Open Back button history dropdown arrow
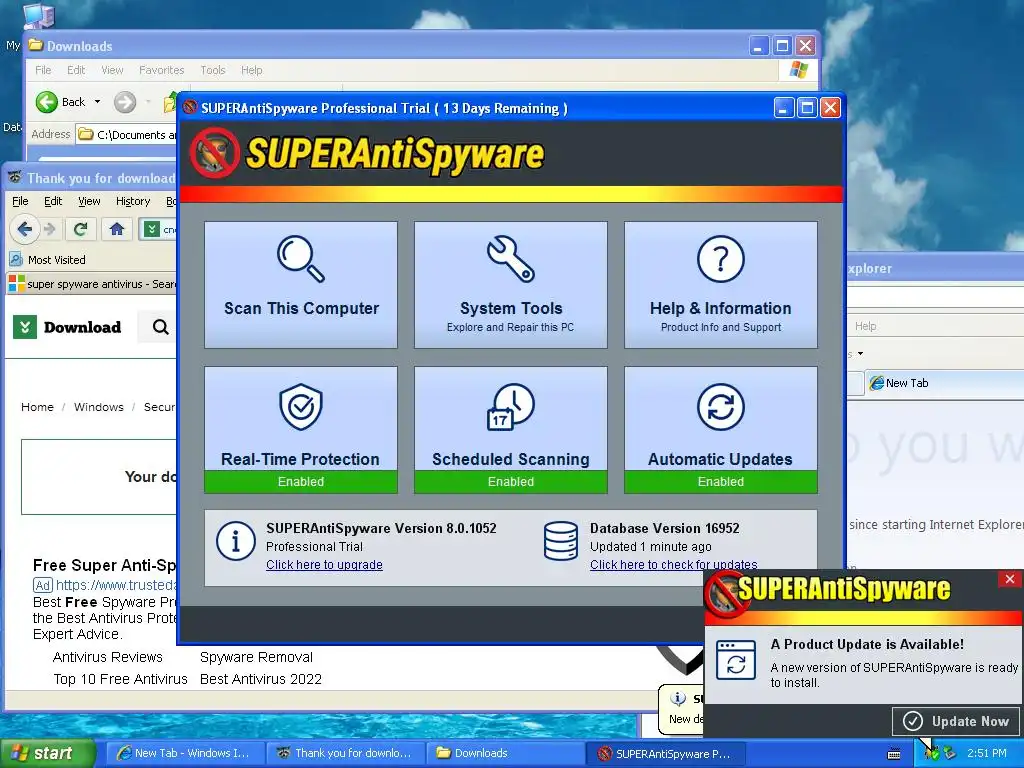The image size is (1024, 768). click(x=97, y=102)
